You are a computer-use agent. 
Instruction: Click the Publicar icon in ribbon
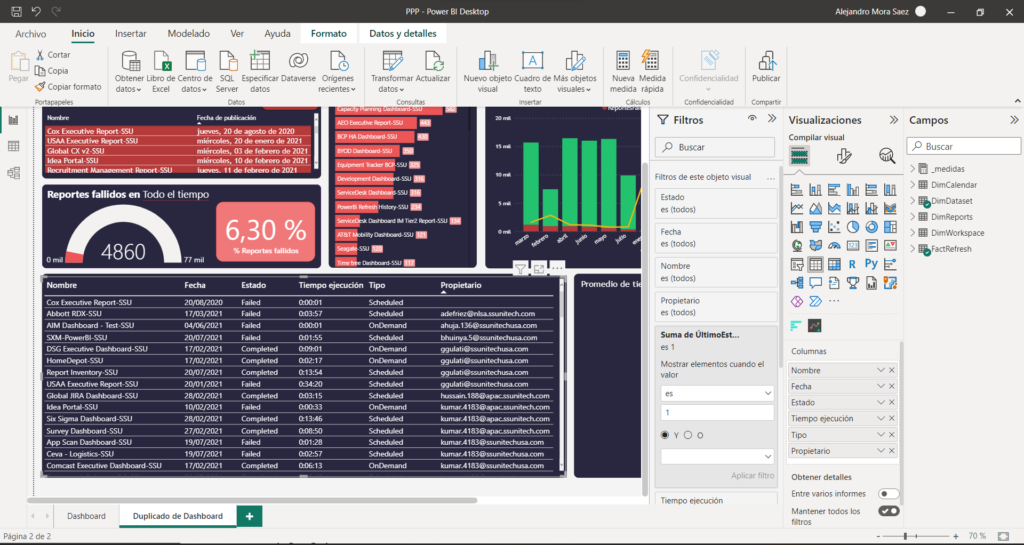pos(766,61)
